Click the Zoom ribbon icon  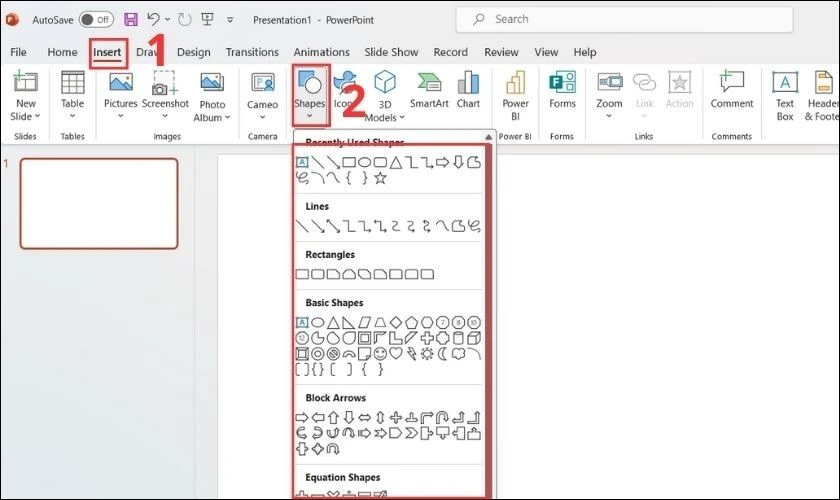coord(610,82)
